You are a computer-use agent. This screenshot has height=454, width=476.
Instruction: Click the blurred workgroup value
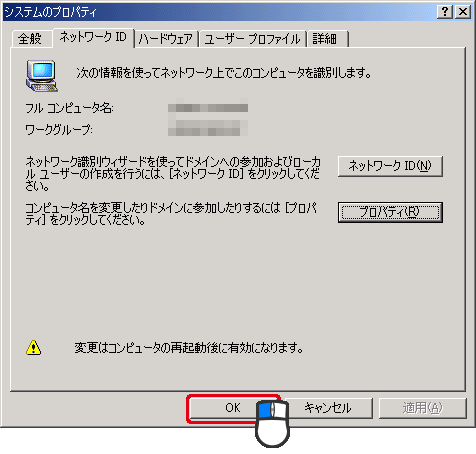pyautogui.click(x=208, y=129)
